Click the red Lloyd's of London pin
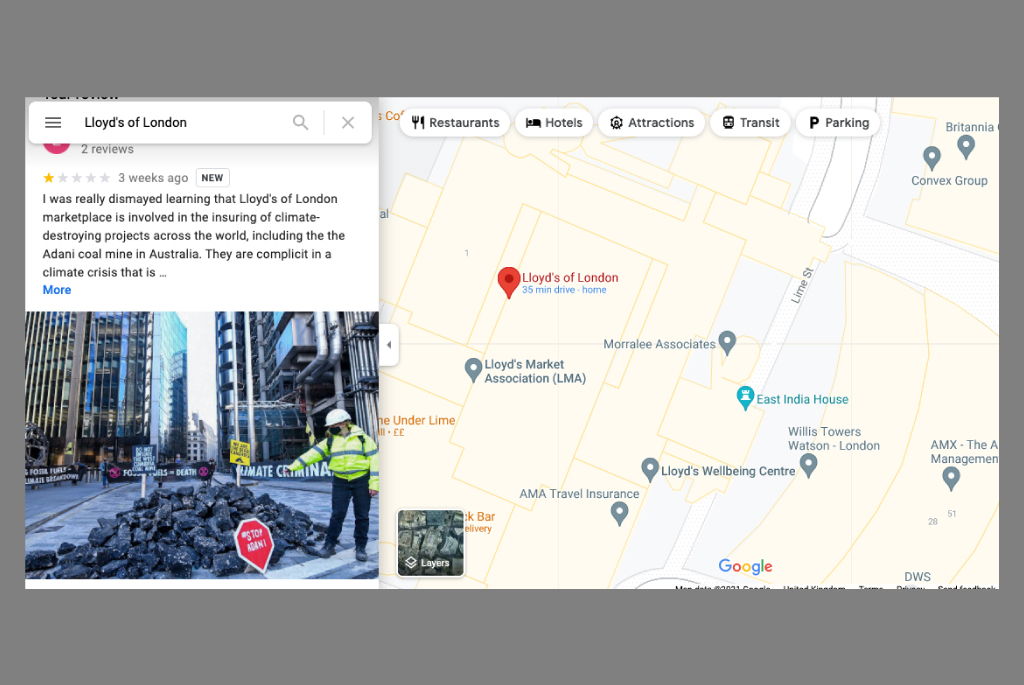 pyautogui.click(x=509, y=282)
